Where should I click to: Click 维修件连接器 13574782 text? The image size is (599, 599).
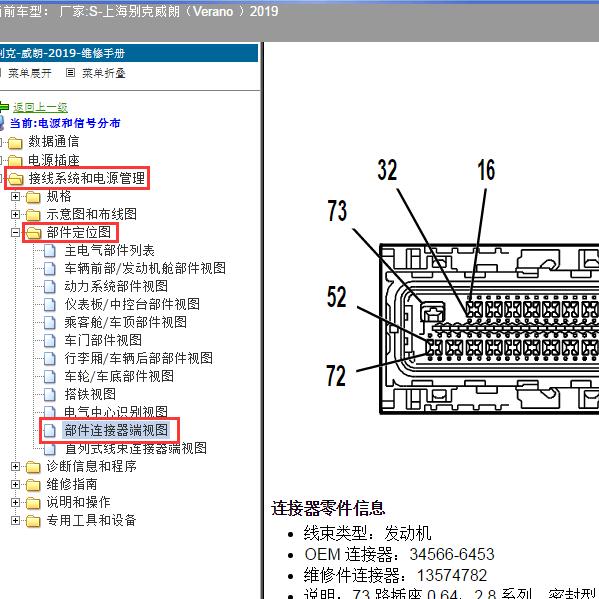pyautogui.click(x=395, y=575)
